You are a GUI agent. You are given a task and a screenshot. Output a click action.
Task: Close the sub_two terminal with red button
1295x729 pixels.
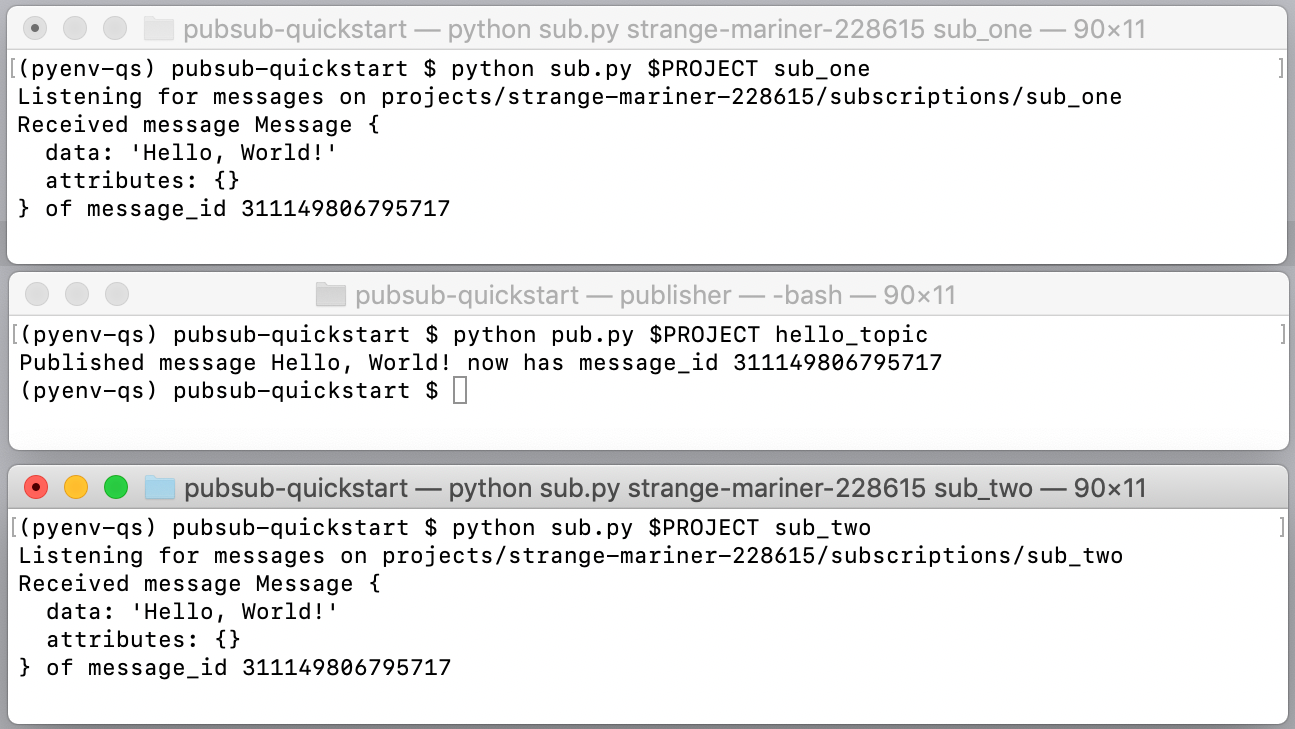(x=36, y=488)
